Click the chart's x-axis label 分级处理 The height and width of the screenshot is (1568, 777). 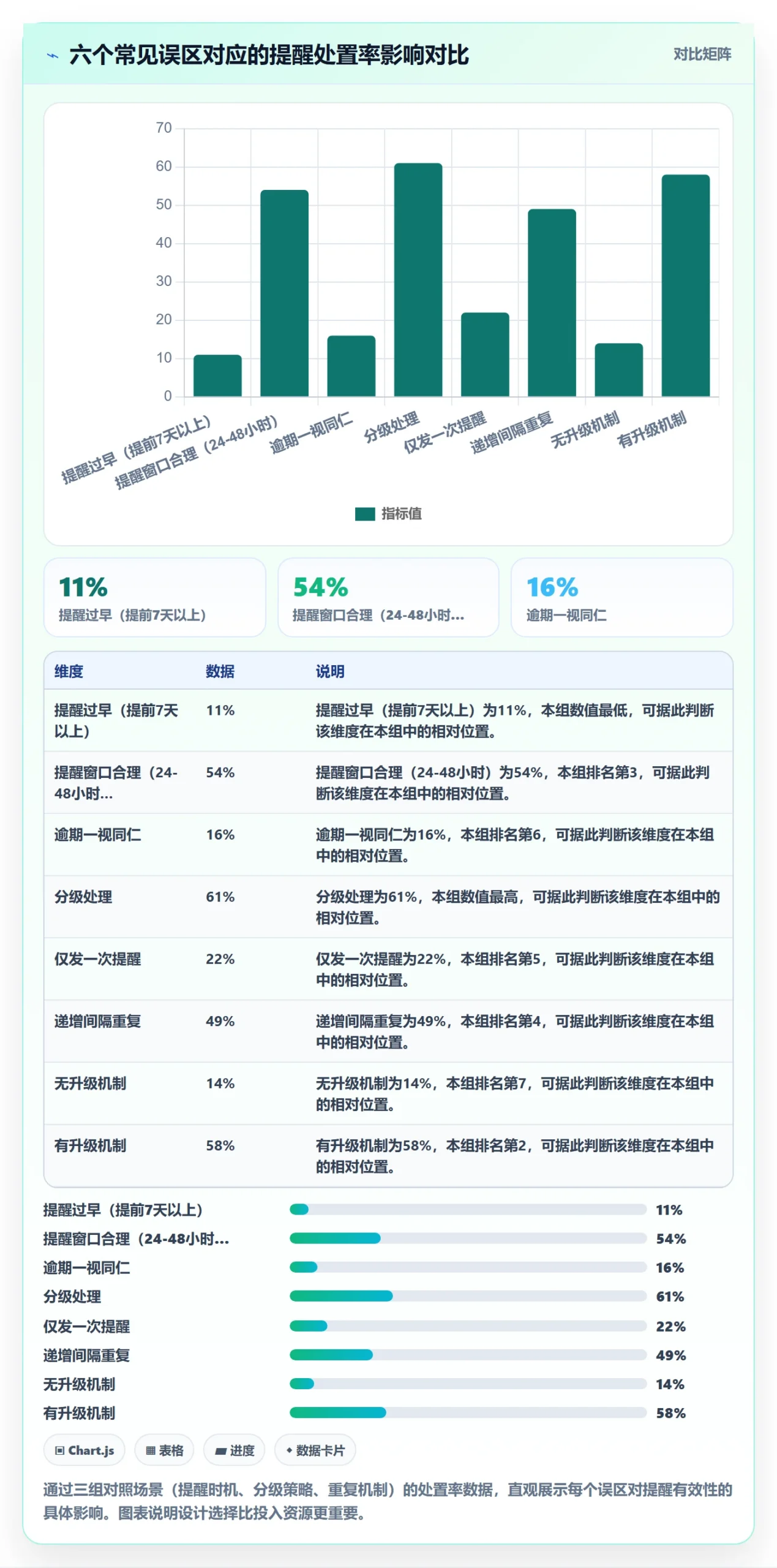[391, 427]
